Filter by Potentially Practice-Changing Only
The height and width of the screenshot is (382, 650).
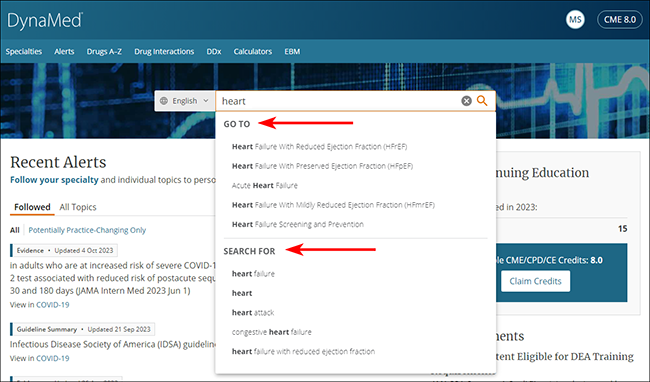tap(87, 230)
